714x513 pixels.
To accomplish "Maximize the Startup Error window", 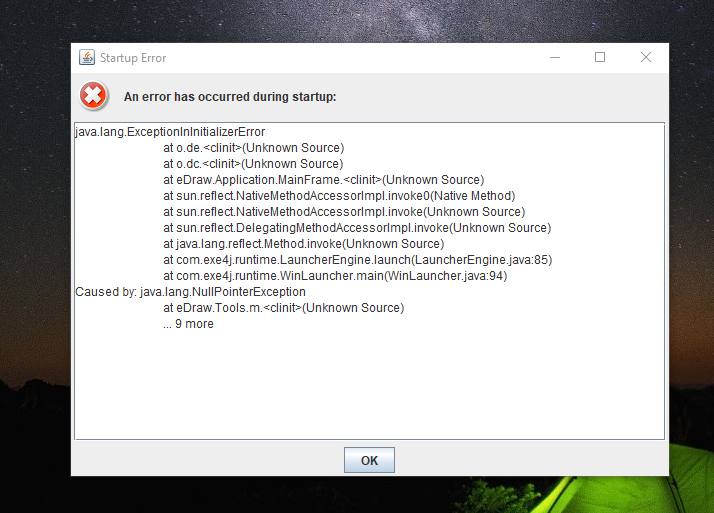I will (600, 57).
